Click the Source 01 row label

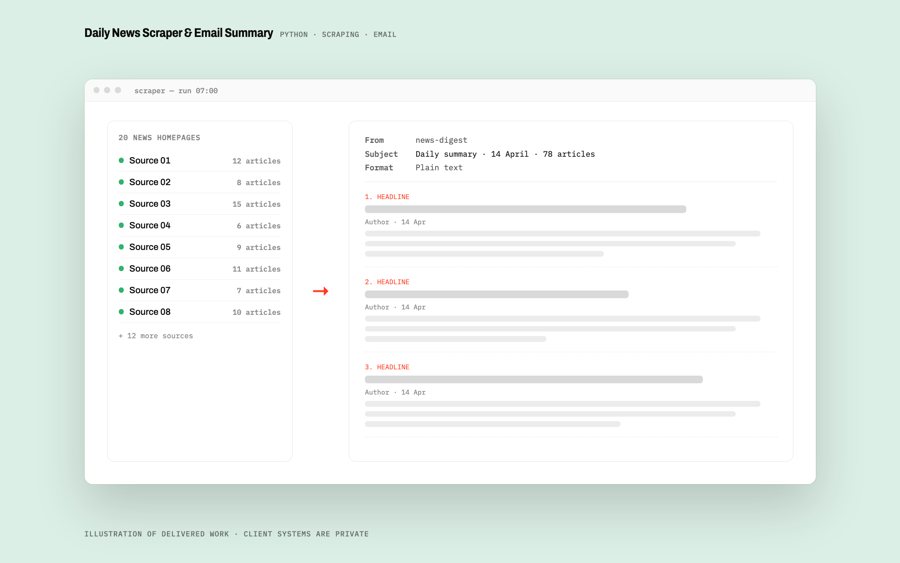[x=150, y=161]
